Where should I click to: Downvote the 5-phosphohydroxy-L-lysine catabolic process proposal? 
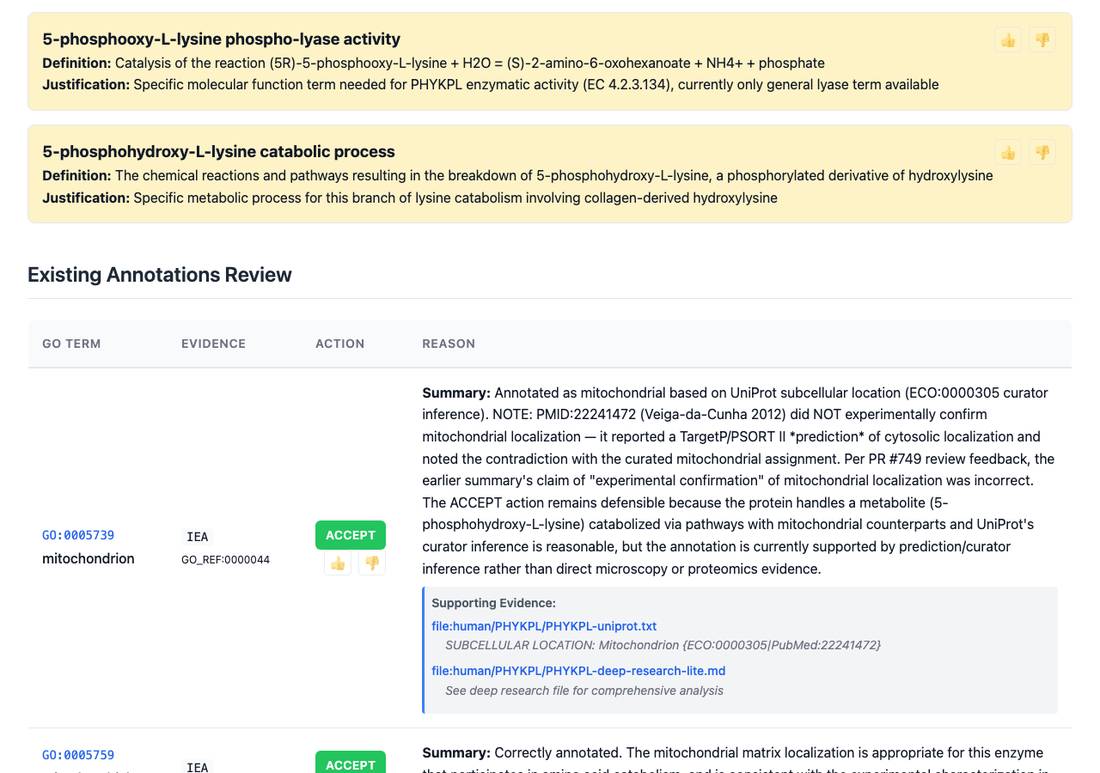point(1042,153)
